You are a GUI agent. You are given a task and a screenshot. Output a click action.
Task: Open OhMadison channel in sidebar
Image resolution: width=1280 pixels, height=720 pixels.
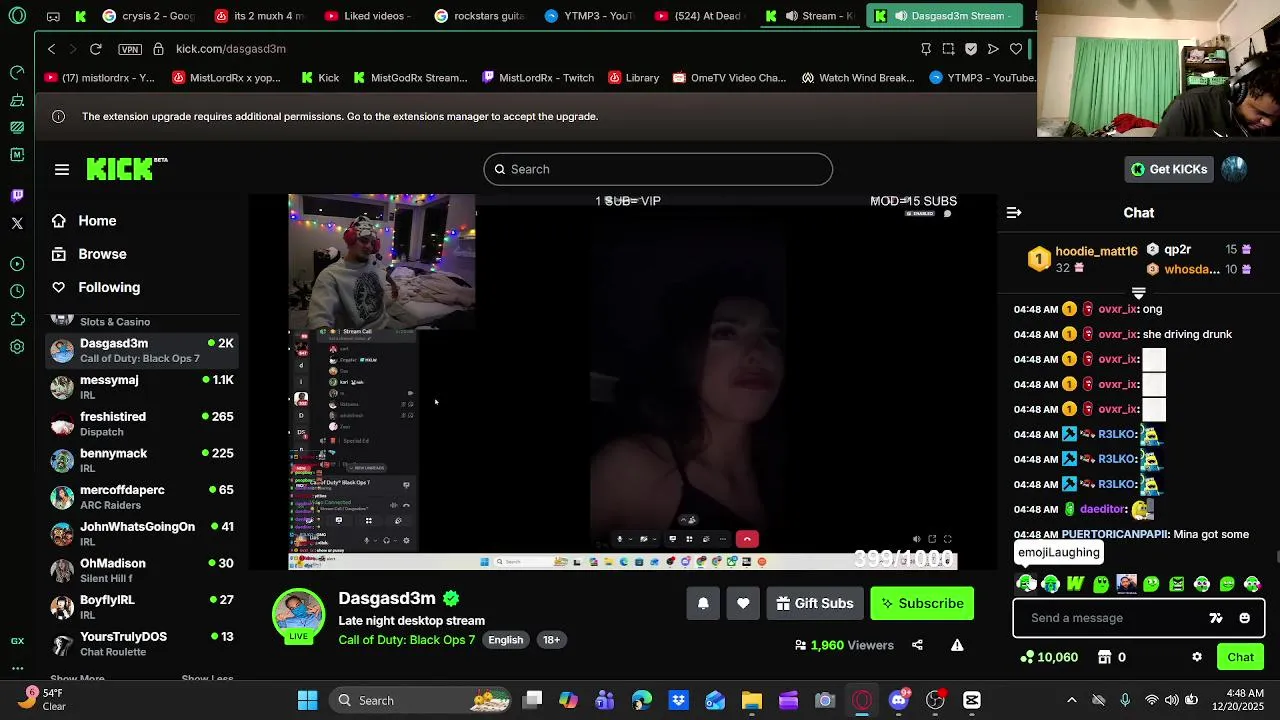(x=144, y=570)
